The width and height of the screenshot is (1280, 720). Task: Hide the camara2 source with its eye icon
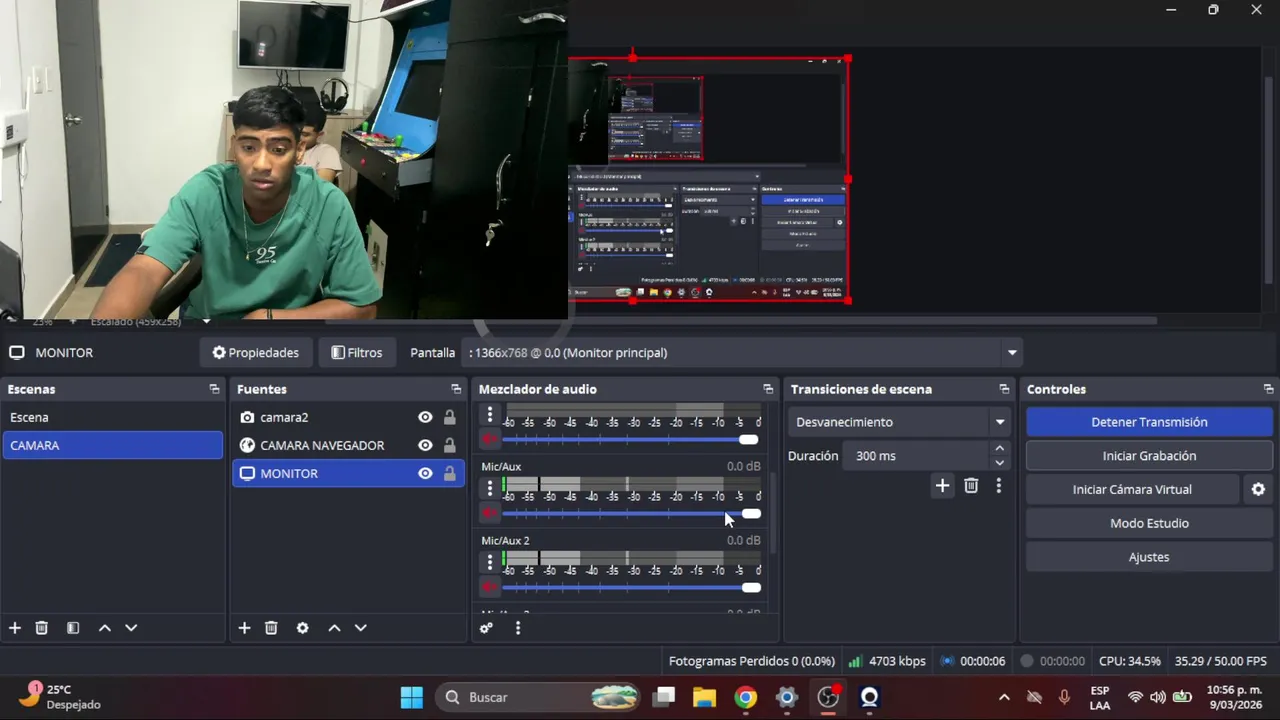(425, 417)
